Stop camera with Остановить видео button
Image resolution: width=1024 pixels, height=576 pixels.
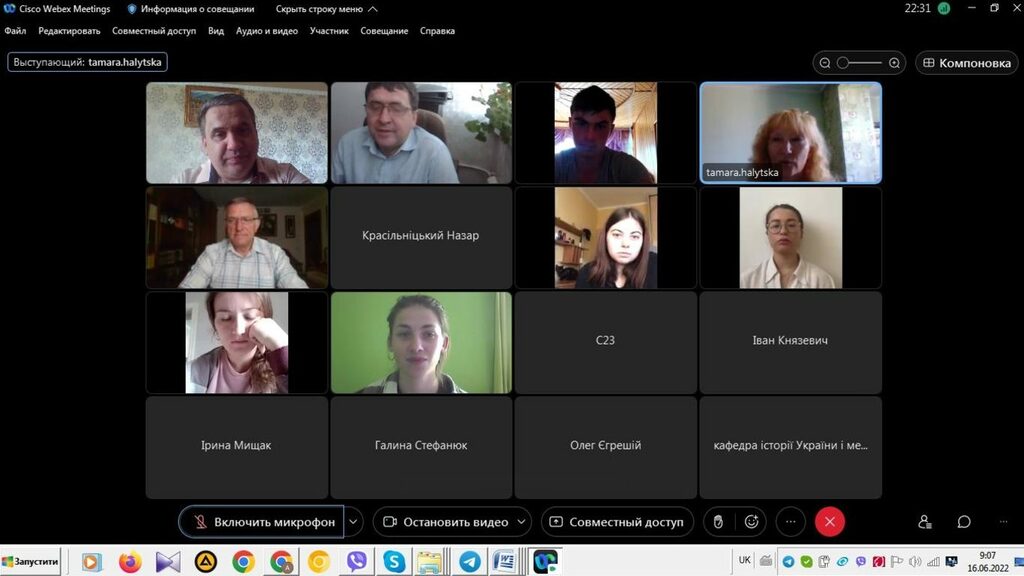pos(446,522)
